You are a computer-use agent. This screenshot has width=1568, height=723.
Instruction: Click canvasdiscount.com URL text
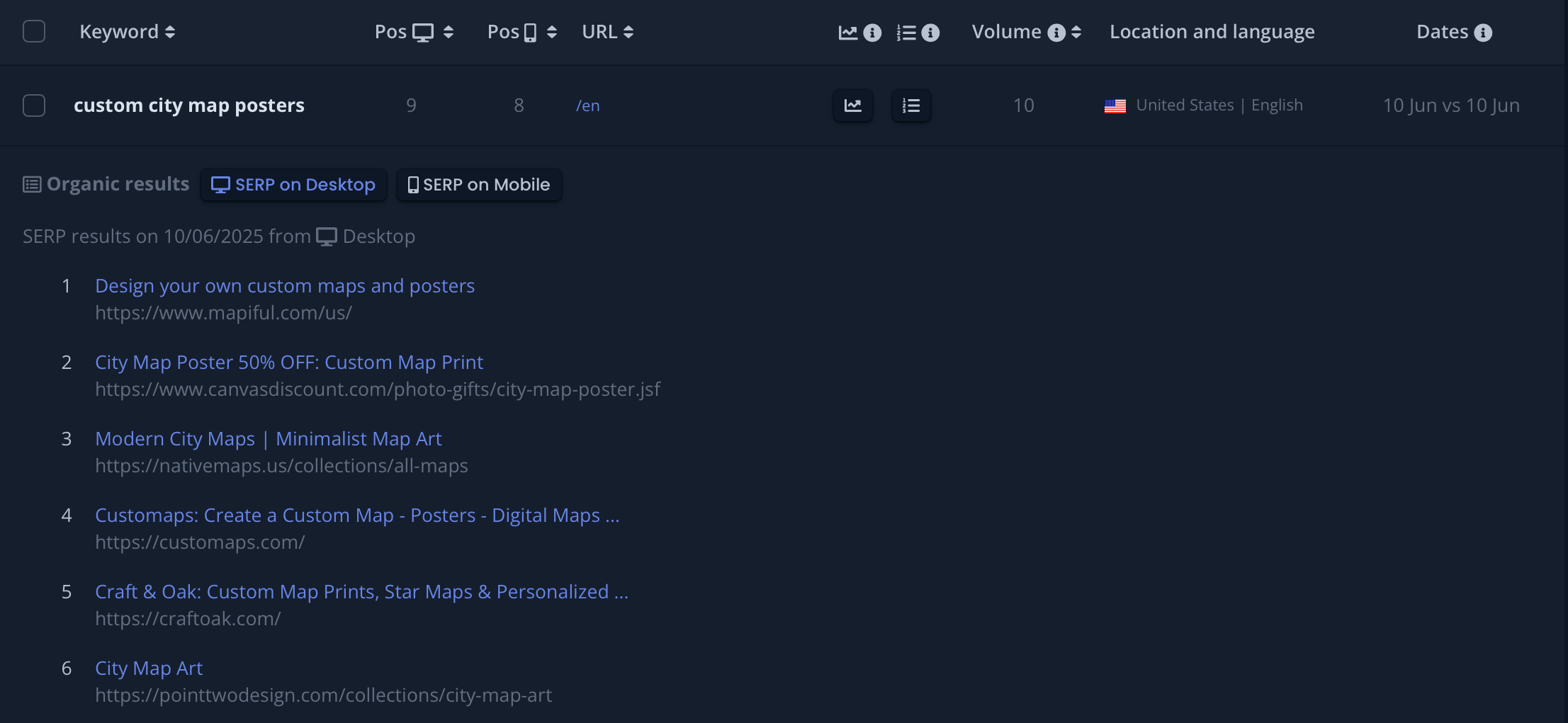[378, 389]
